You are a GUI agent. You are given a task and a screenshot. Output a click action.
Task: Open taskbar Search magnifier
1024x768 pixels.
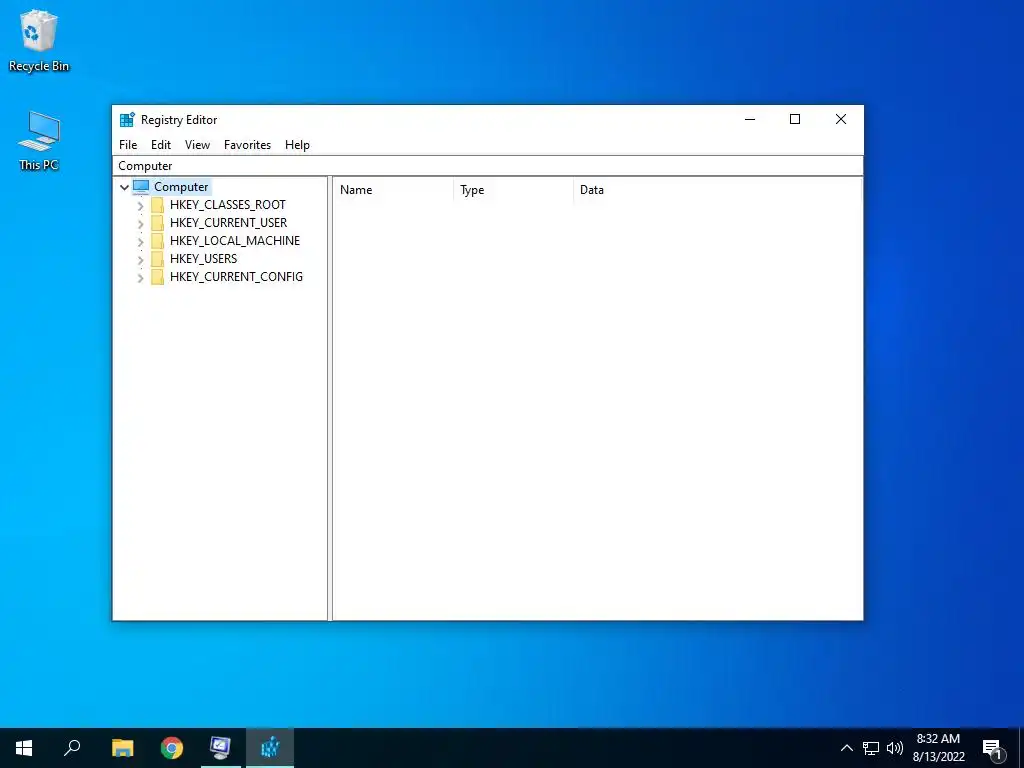(72, 748)
